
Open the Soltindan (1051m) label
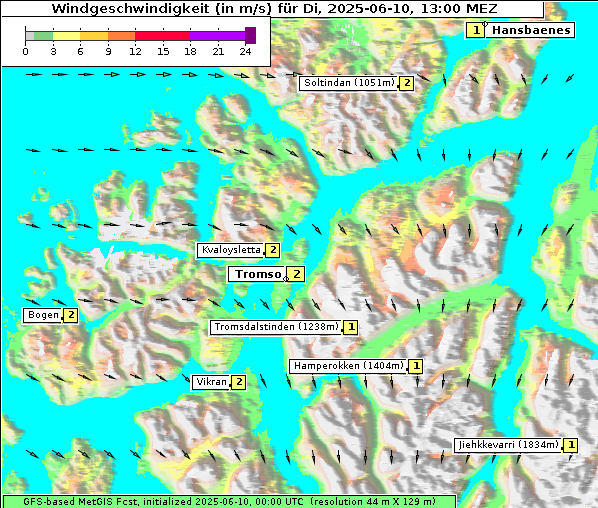(349, 83)
